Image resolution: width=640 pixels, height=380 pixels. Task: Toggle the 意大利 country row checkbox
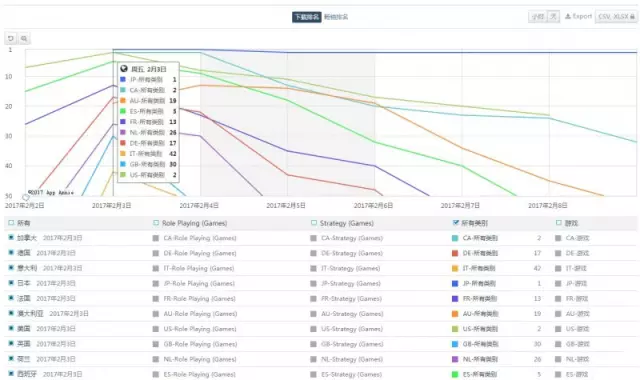coord(11,268)
